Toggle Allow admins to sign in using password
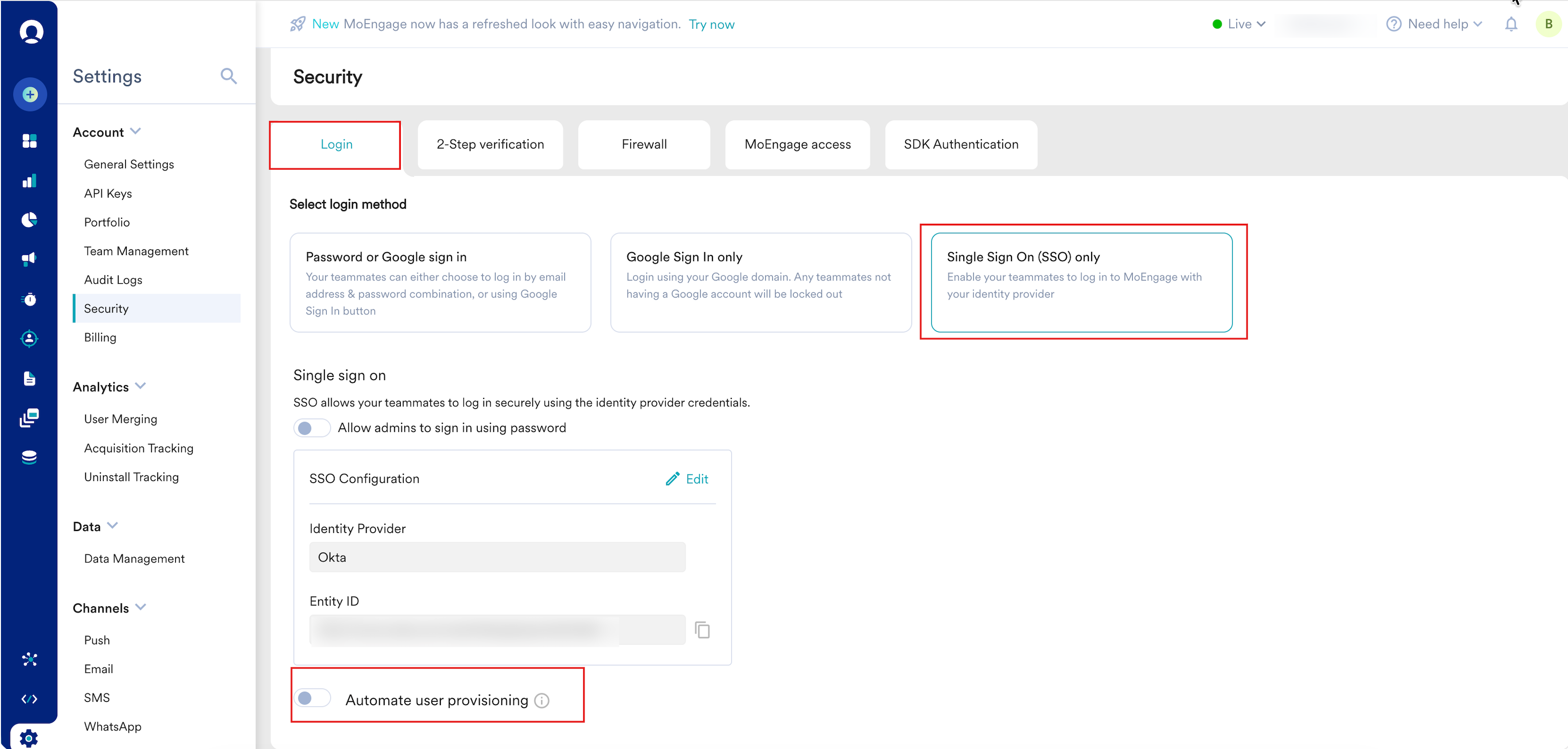 pos(311,428)
